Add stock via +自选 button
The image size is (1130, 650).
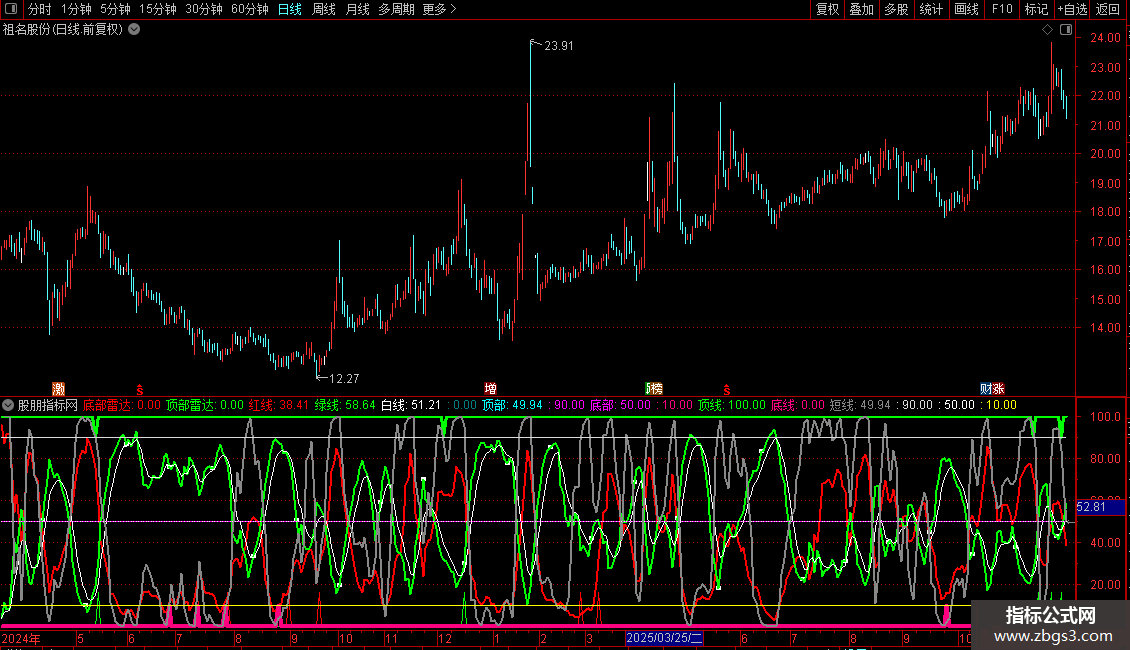1072,9
